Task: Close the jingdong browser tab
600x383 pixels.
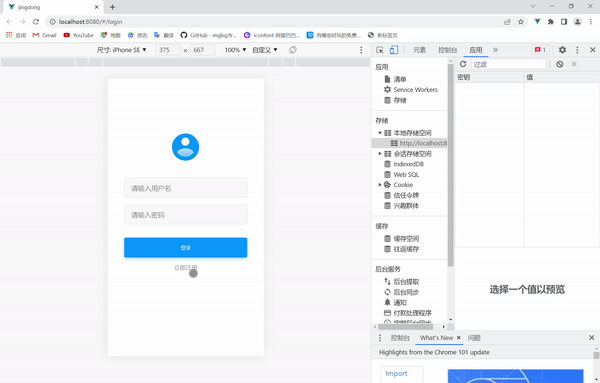Action: [x=96, y=7]
